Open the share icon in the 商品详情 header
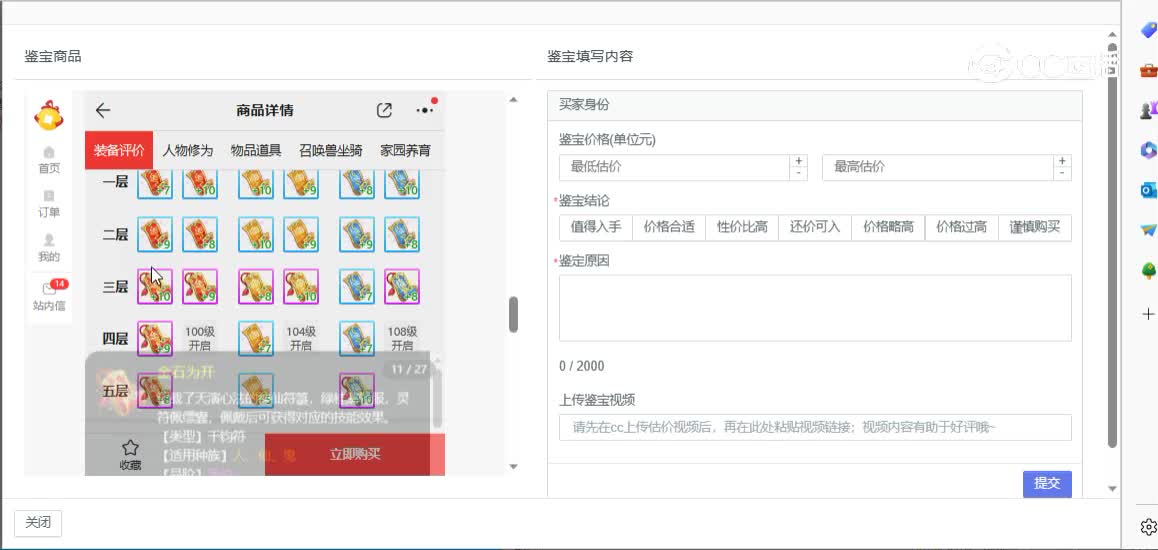The width and height of the screenshot is (1158, 550). coord(384,111)
